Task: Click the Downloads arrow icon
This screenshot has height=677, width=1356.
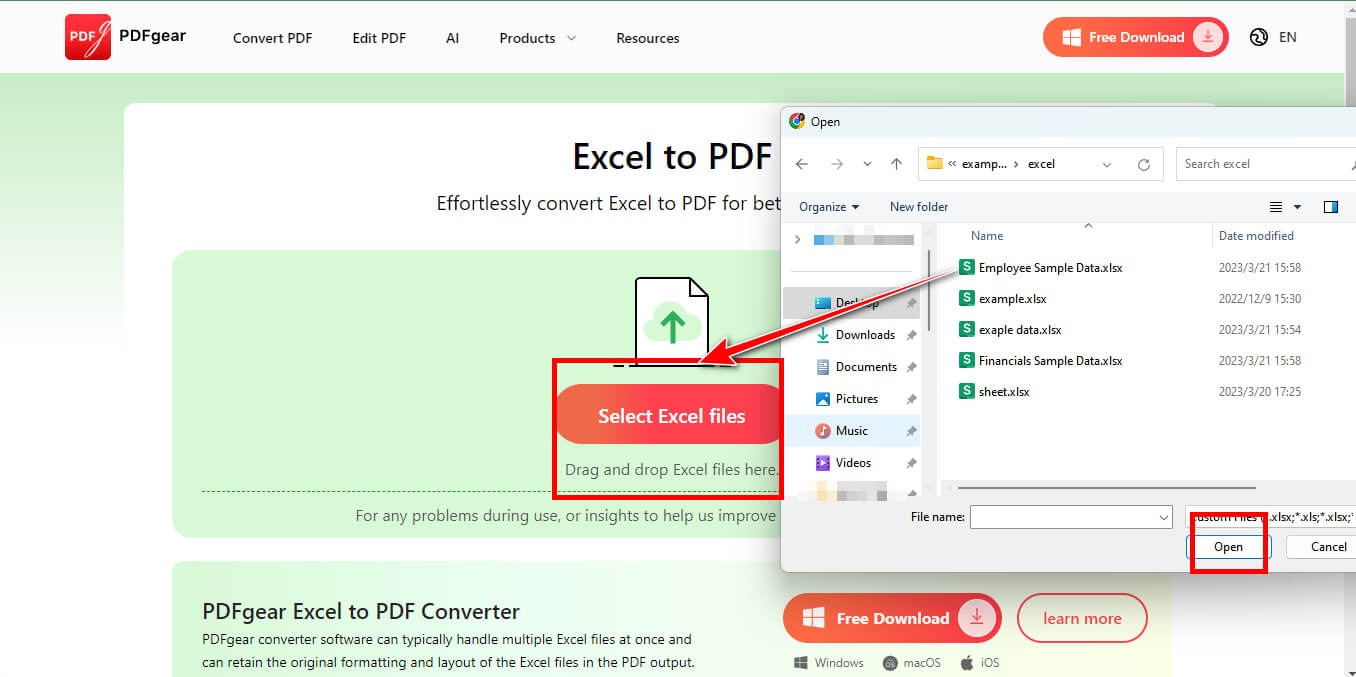Action: (823, 334)
